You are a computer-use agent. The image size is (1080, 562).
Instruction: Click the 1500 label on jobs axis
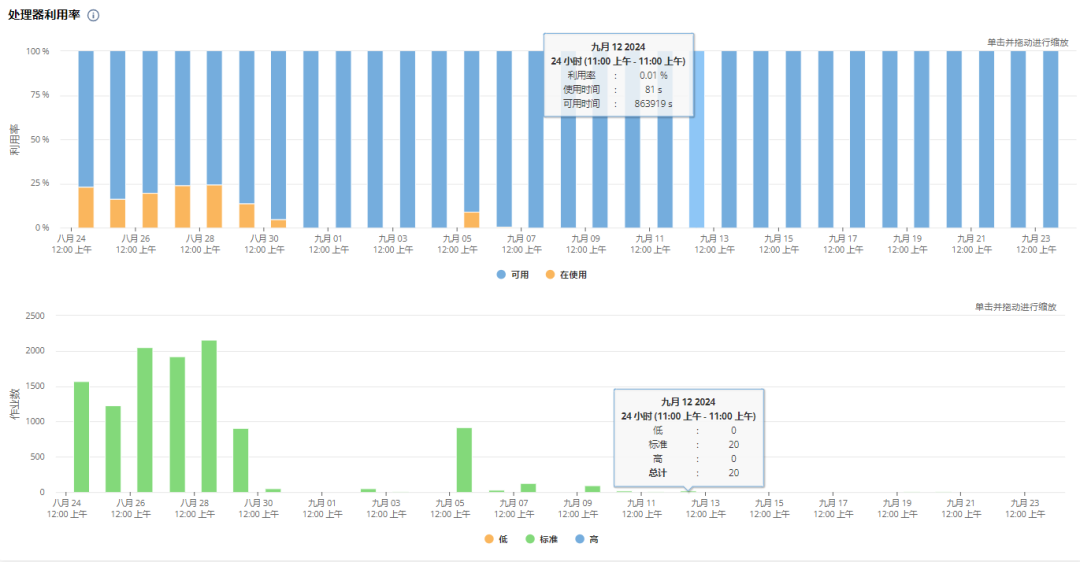34,386
